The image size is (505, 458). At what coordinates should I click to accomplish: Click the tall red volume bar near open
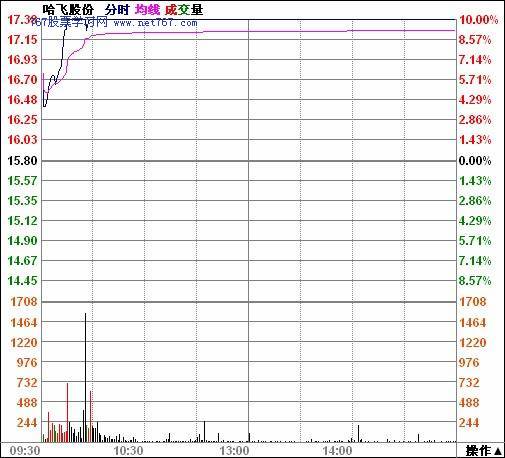point(67,412)
